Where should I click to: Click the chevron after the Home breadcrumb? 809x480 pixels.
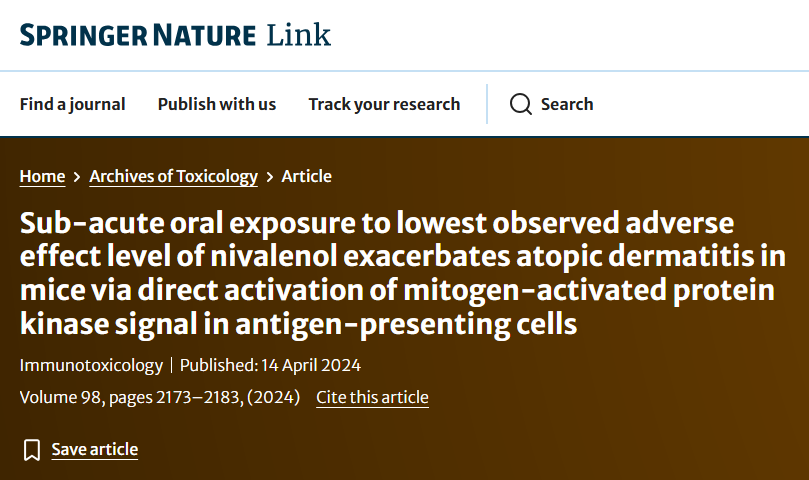click(x=77, y=177)
